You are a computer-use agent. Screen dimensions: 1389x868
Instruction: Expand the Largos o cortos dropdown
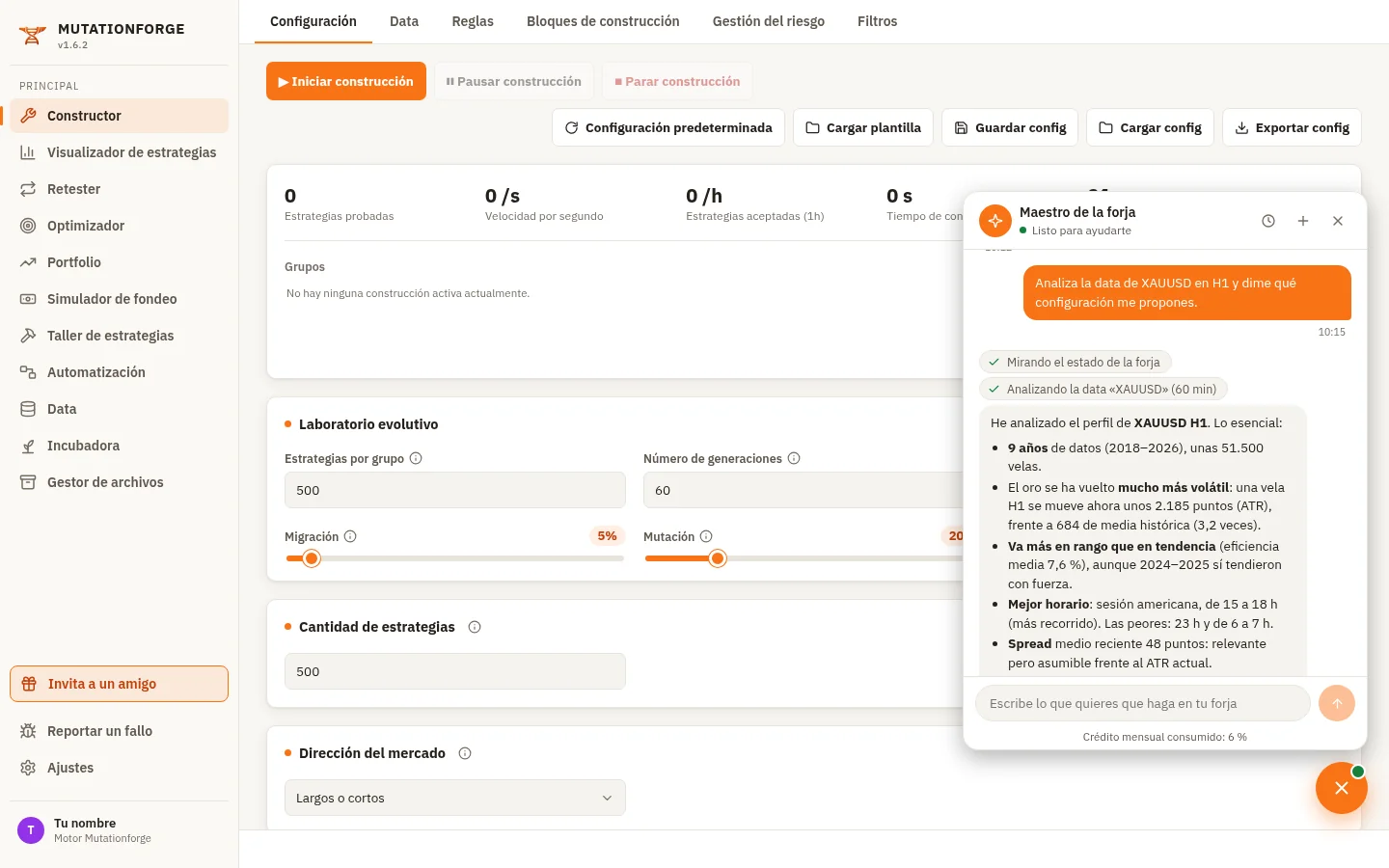[x=455, y=798]
